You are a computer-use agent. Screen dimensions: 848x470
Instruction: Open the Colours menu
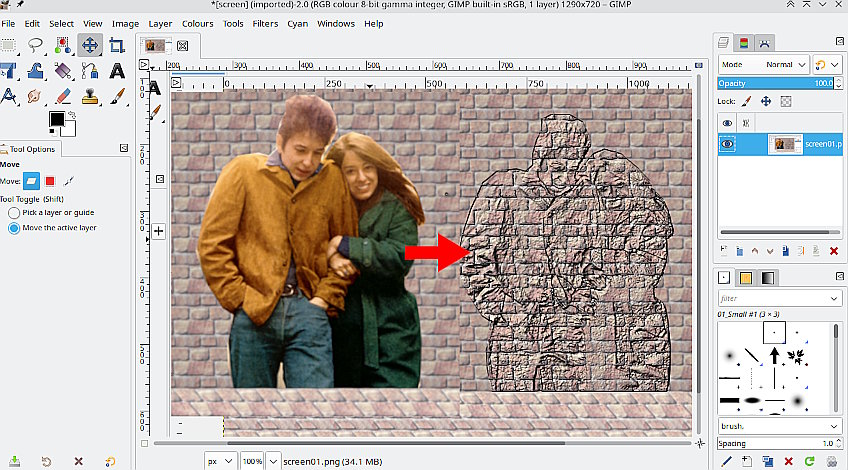click(x=197, y=23)
